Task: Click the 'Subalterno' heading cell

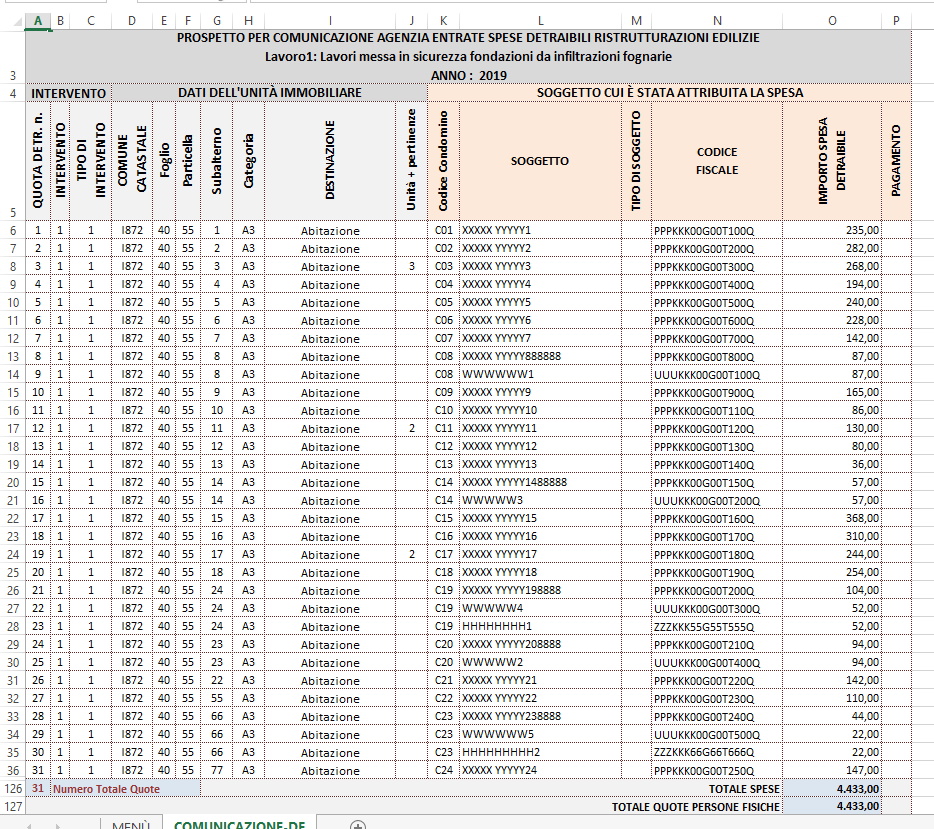Action: (x=217, y=161)
